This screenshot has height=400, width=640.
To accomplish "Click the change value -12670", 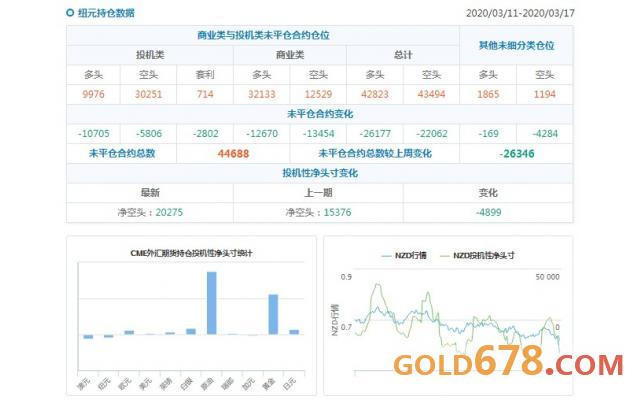I will (262, 133).
